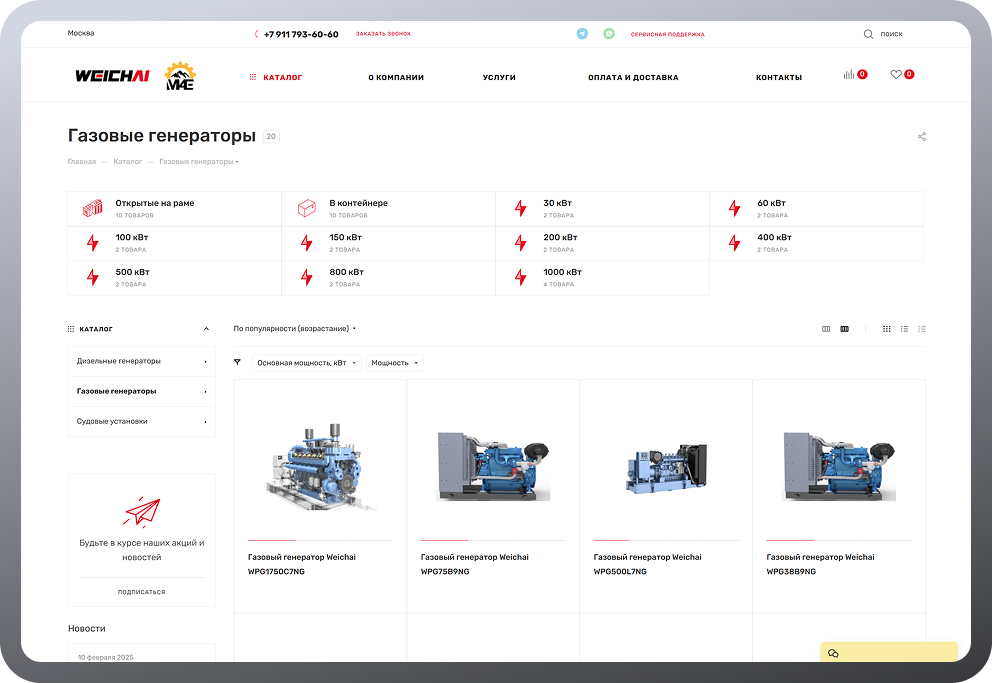This screenshot has height=683, width=992.
Task: Go to 'Оплата и доставка' menu
Action: tap(633, 77)
